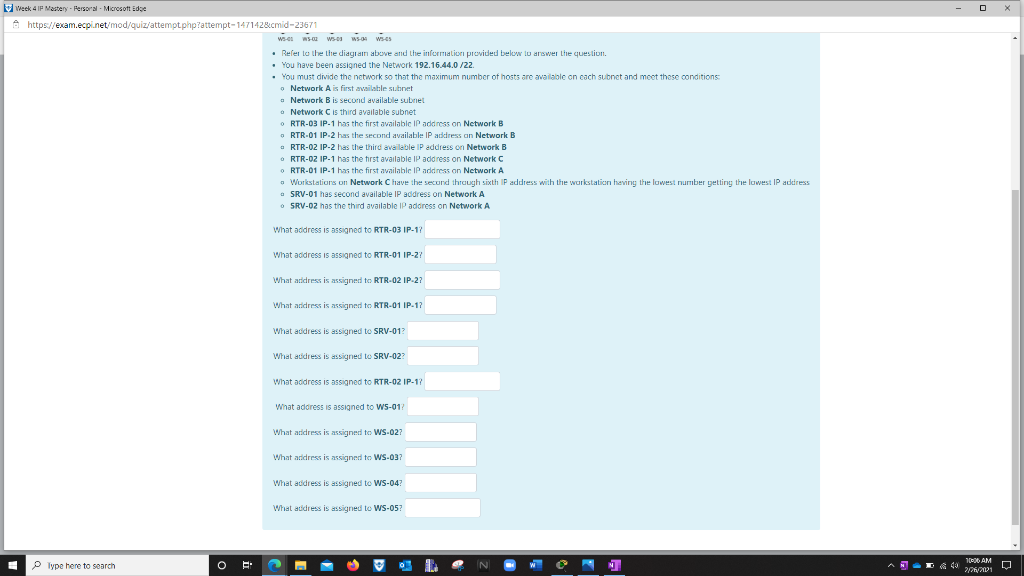Focus the SRV-01 address answer box

click(x=443, y=331)
